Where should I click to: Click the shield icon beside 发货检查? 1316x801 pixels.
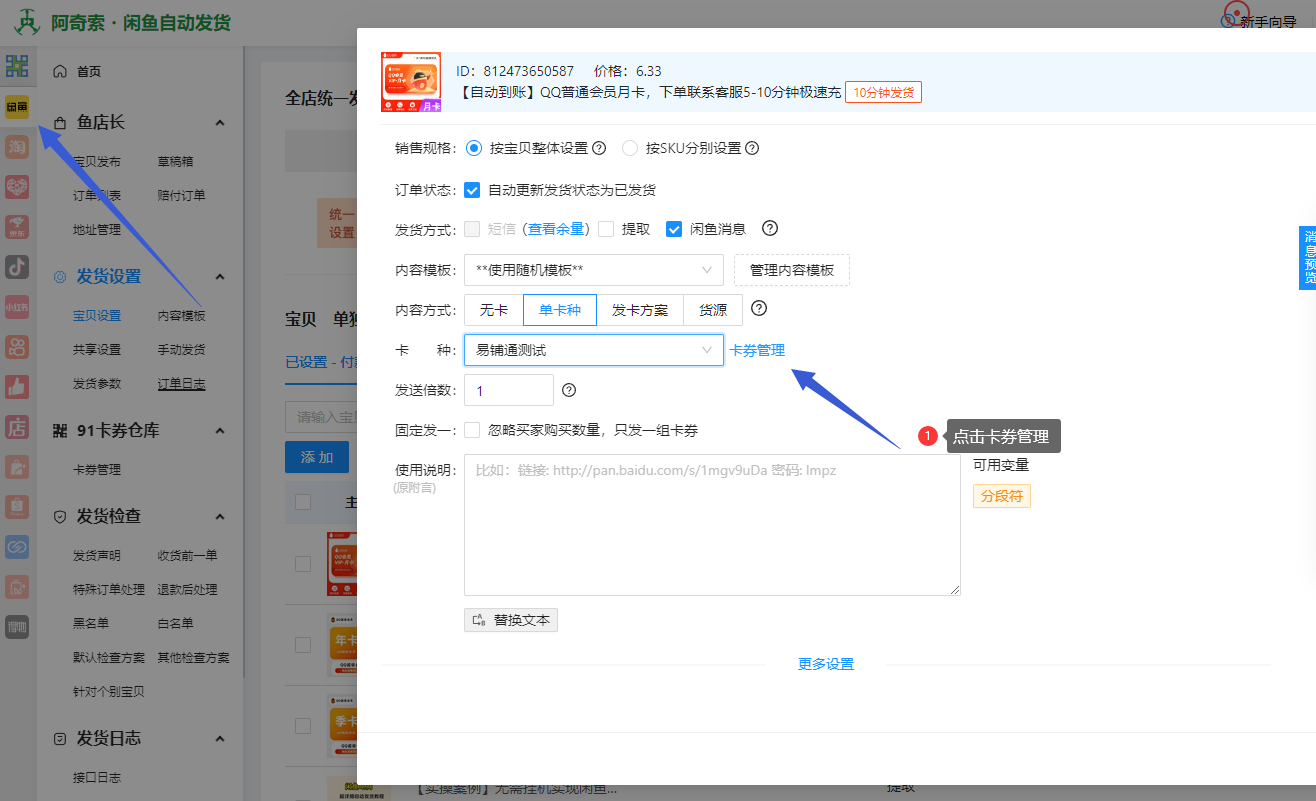60,516
